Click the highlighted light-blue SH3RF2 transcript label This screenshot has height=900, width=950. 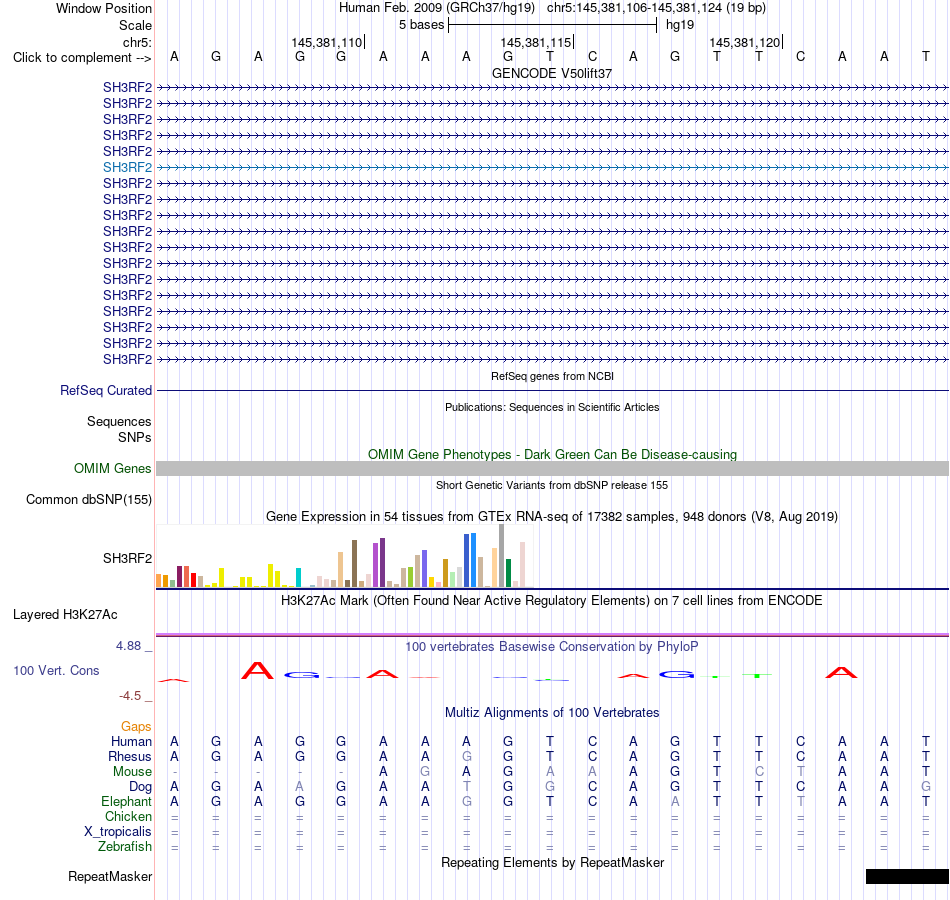(127, 167)
